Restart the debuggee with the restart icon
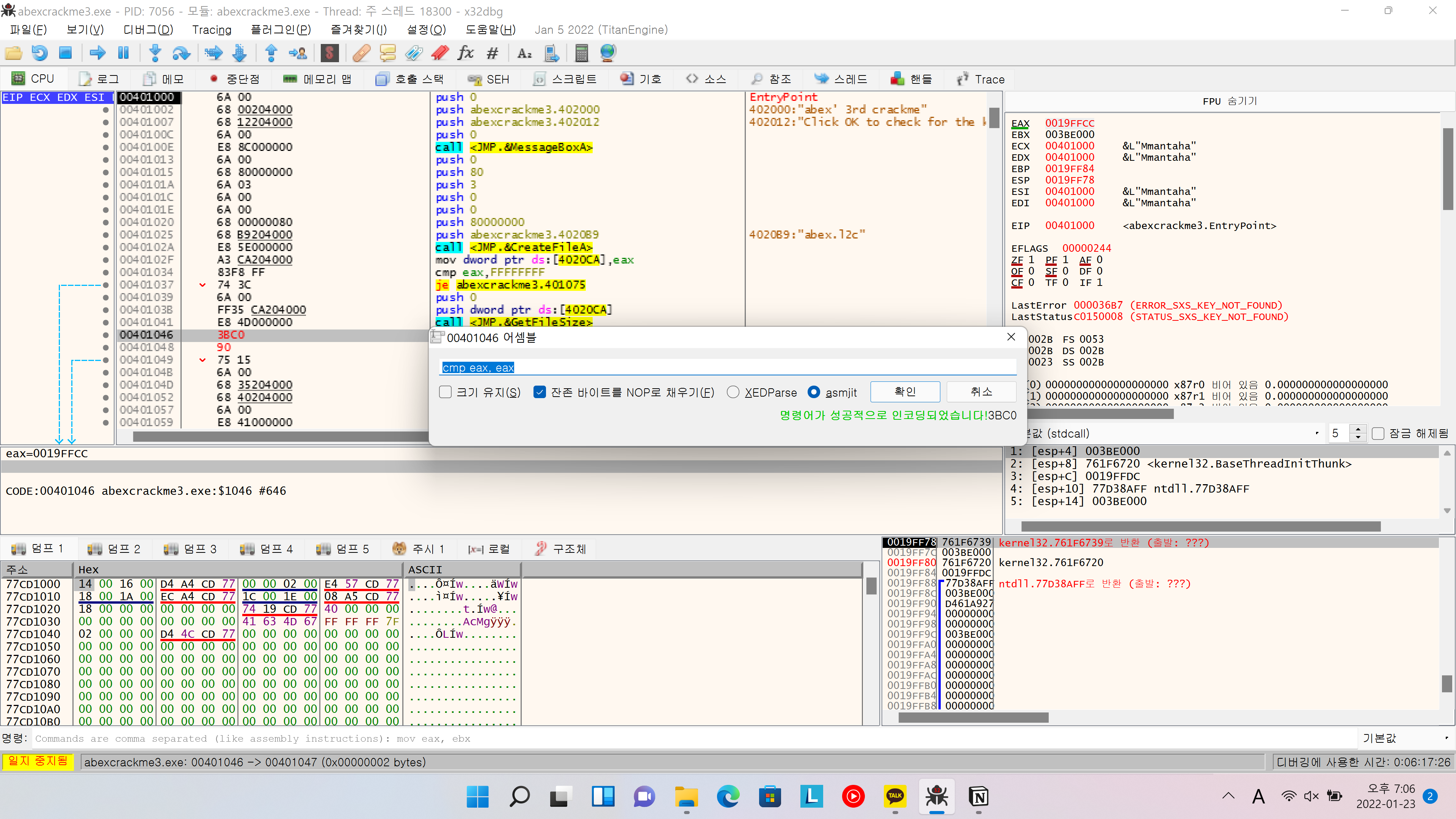This screenshot has height=819, width=1456. (x=39, y=53)
